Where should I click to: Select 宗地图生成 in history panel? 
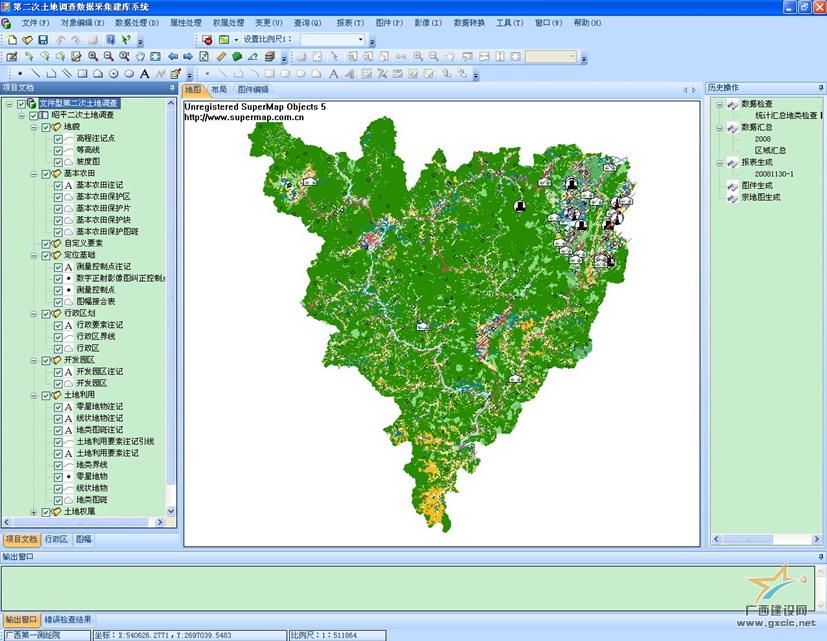tap(761, 197)
